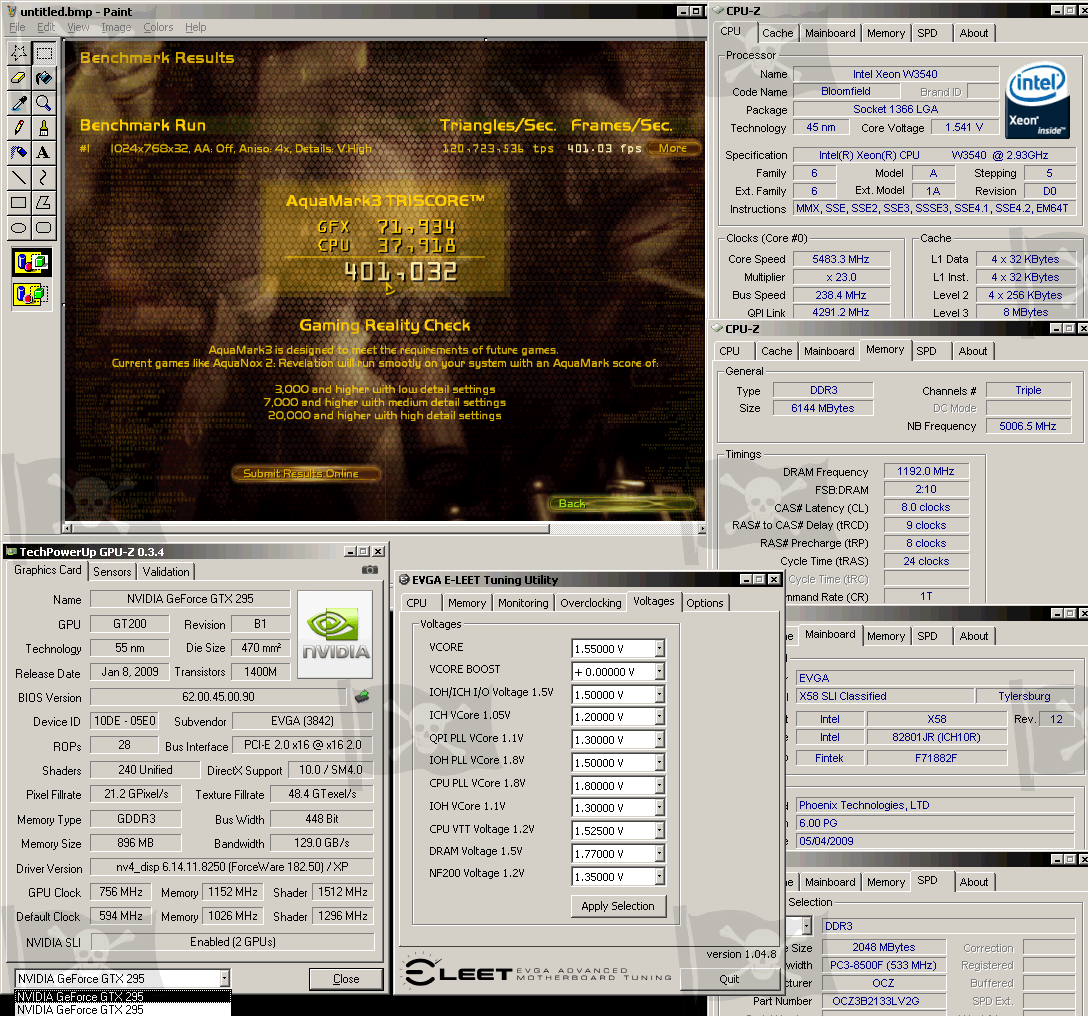Open the View menu in Paint
Viewport: 1088px width, 1016px height.
78,27
